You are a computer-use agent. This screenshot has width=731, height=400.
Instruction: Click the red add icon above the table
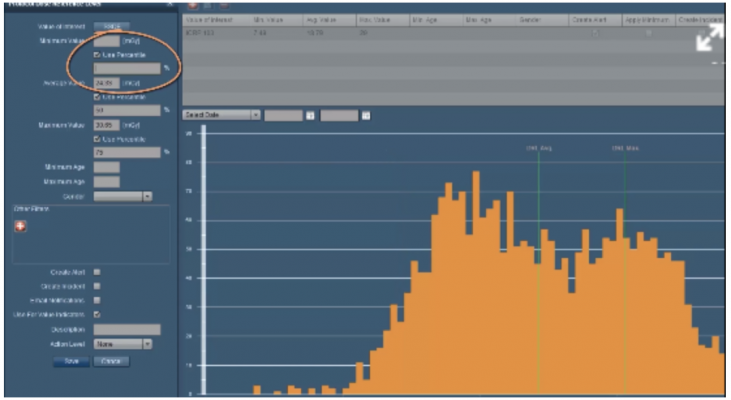coord(192,5)
